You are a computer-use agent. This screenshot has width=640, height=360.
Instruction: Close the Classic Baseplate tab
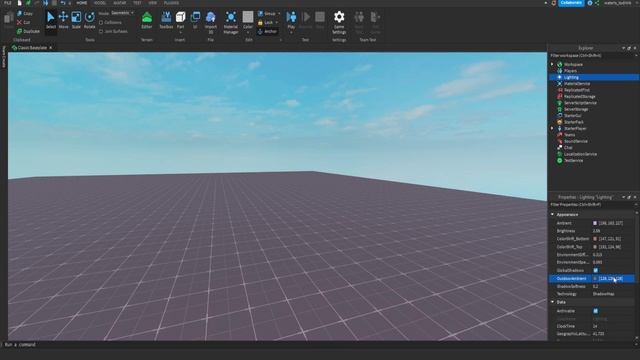51,48
